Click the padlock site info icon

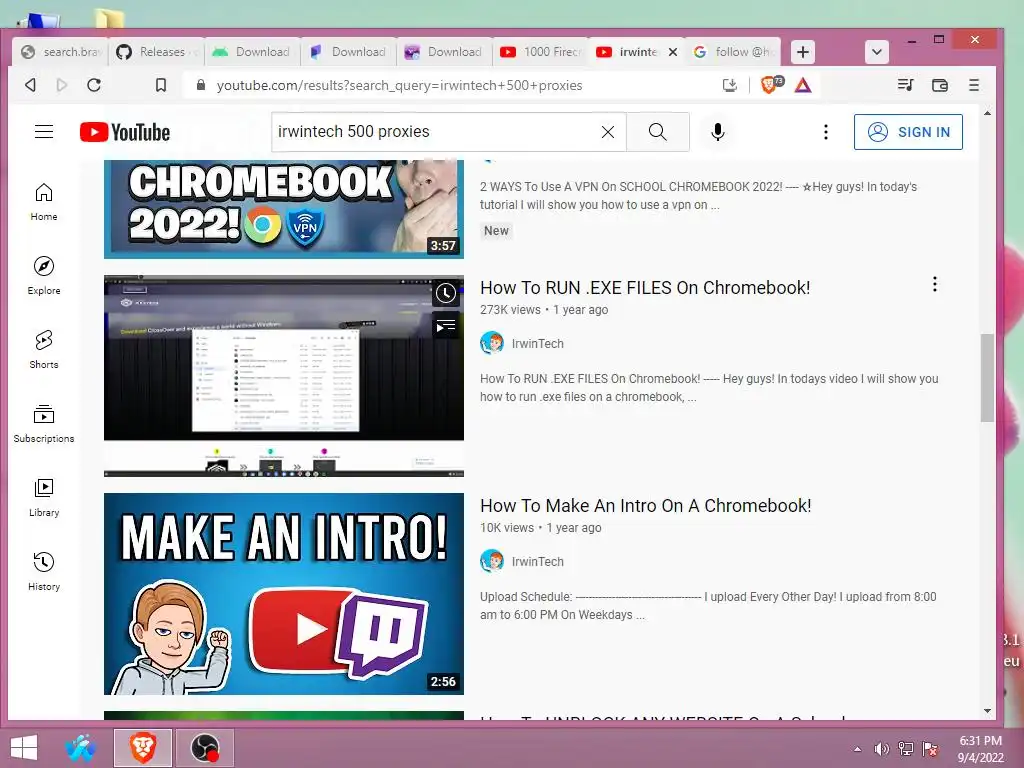(201, 85)
